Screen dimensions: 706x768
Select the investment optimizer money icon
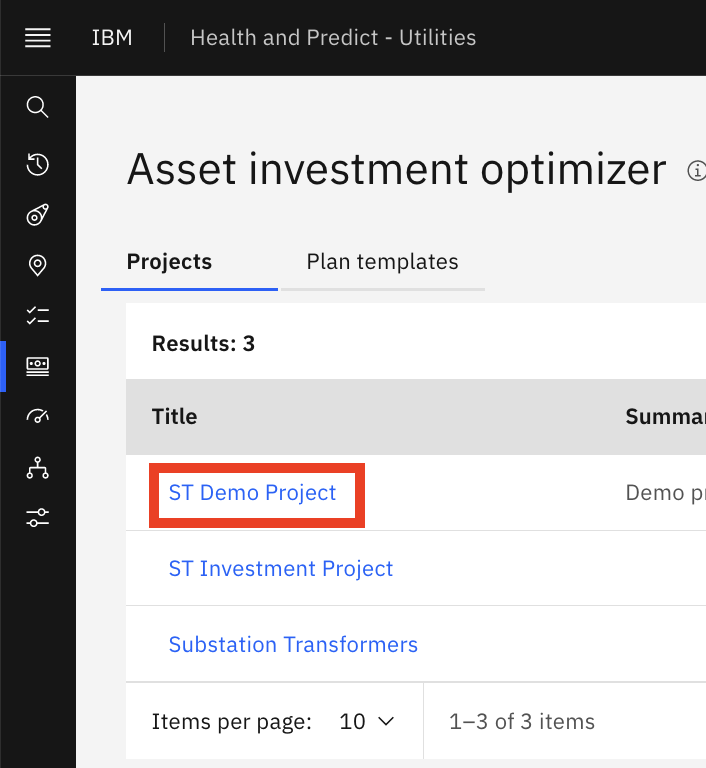[x=38, y=366]
